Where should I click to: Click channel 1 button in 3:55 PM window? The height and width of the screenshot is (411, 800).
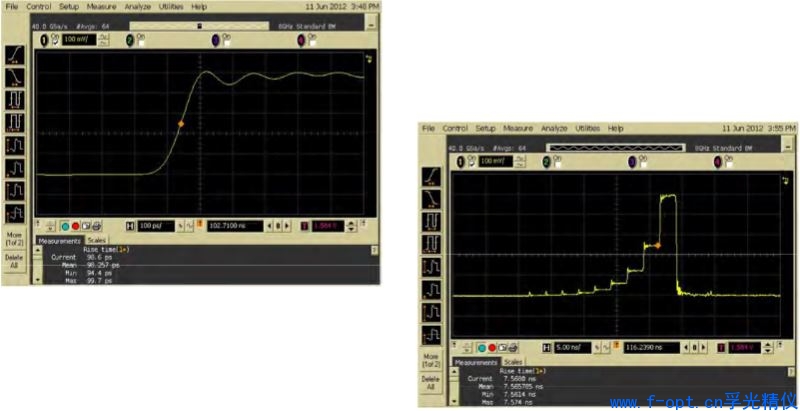(x=462, y=160)
